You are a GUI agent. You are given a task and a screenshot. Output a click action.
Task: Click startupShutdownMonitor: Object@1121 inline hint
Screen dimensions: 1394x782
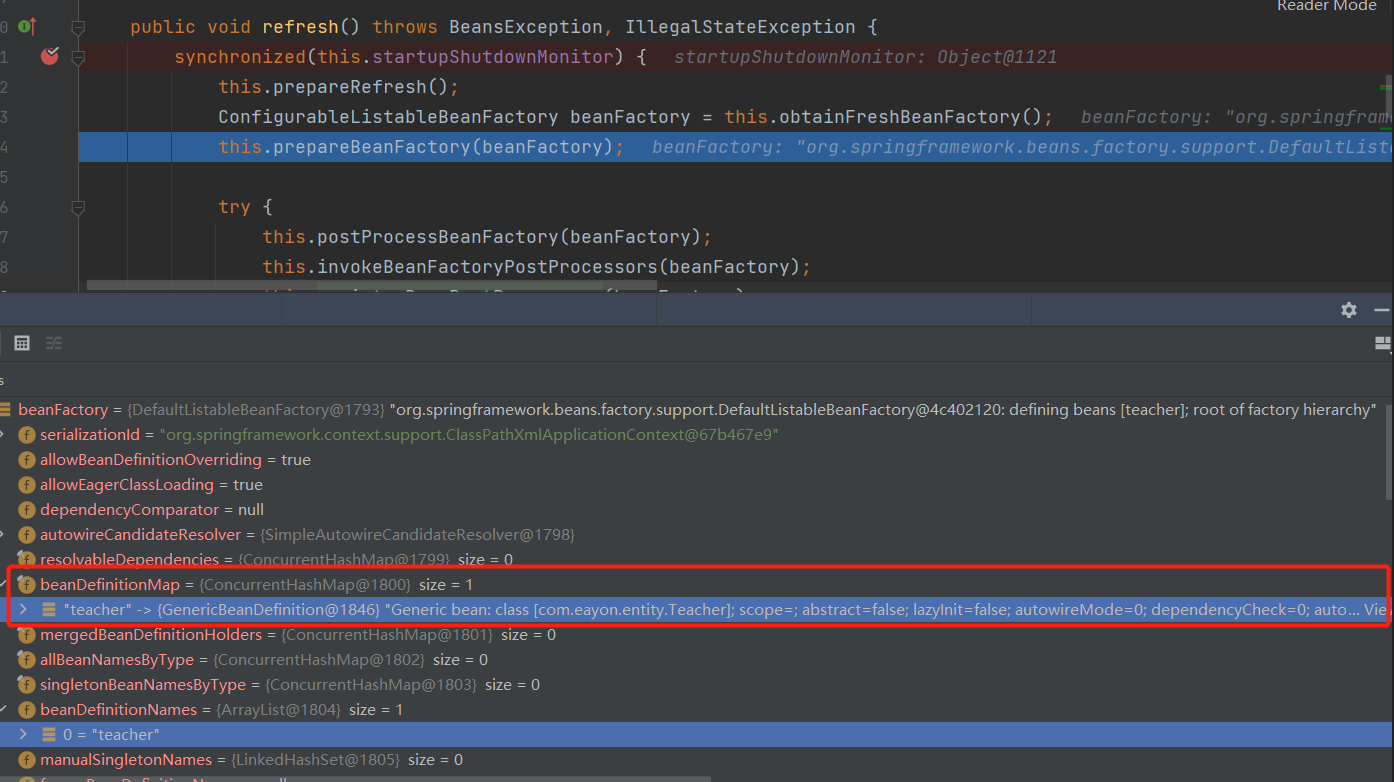[x=865, y=57]
